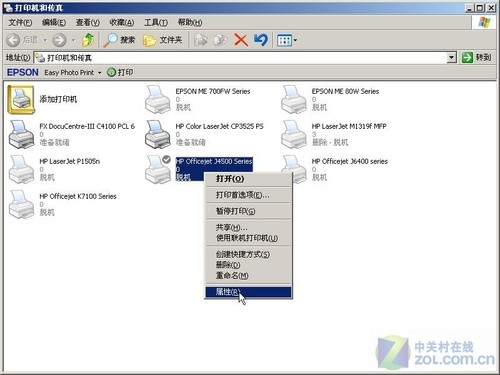The height and width of the screenshot is (375, 500).
Task: Open the Views dropdown arrow
Action: 295,40
